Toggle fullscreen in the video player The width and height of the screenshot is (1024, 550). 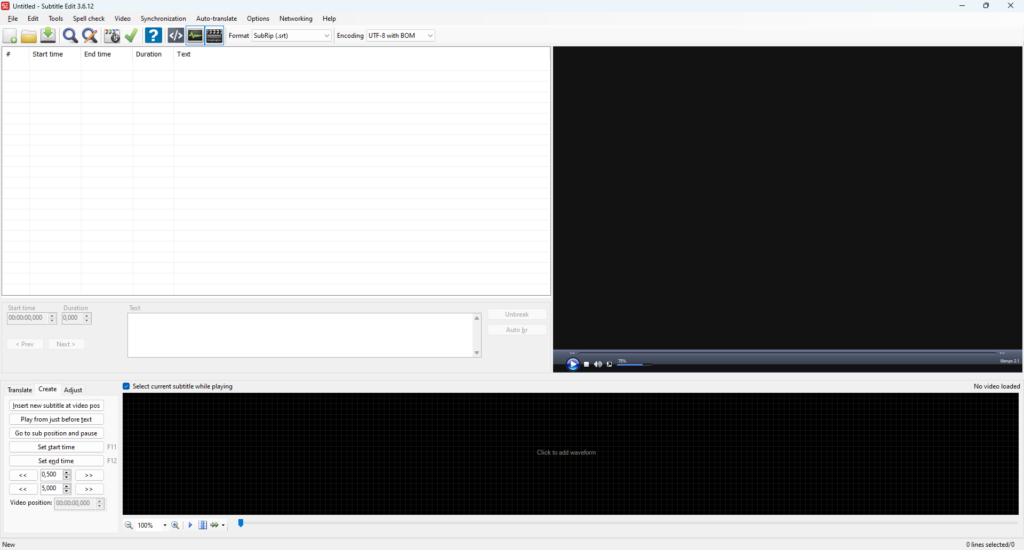tap(609, 364)
